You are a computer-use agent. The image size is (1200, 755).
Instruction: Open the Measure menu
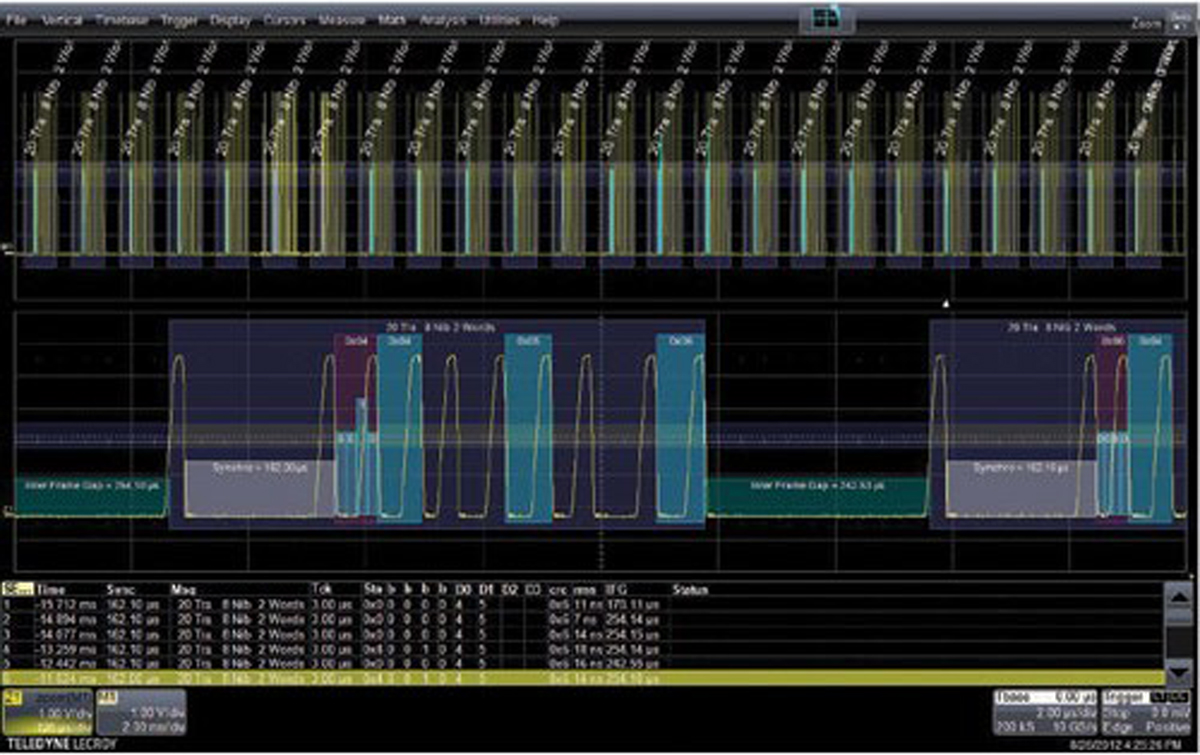click(342, 20)
